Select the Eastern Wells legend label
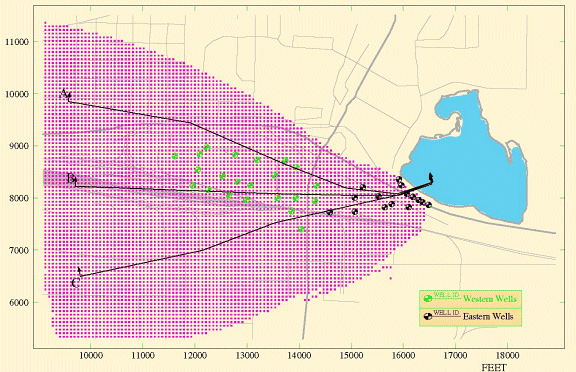Image resolution: width=576 pixels, height=372 pixels. (x=488, y=316)
